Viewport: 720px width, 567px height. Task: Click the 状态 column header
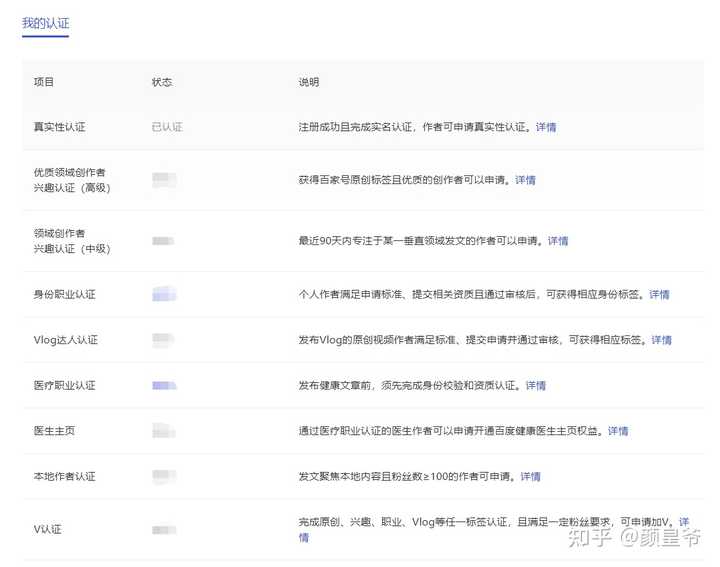(x=162, y=82)
